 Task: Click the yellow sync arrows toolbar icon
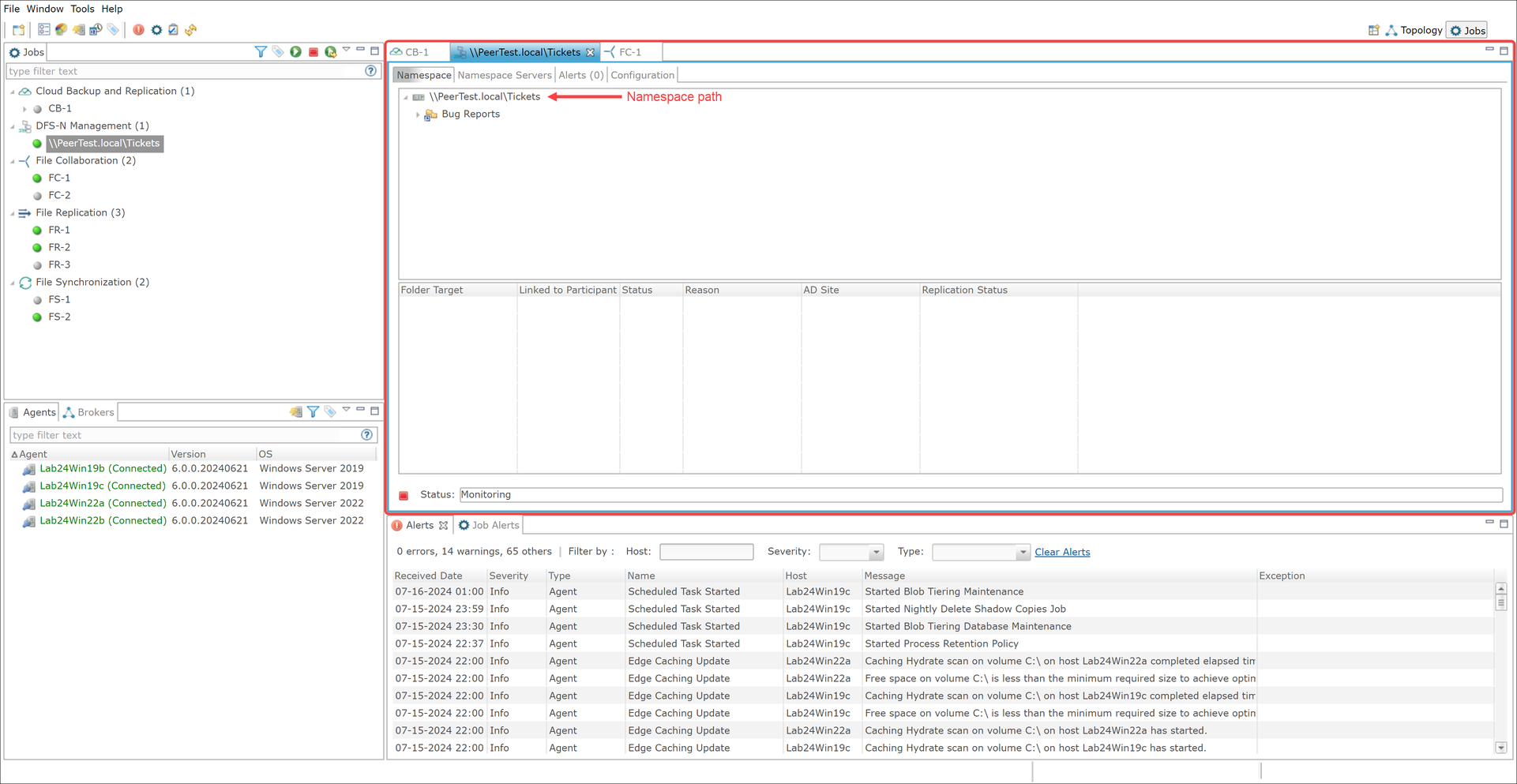point(190,30)
